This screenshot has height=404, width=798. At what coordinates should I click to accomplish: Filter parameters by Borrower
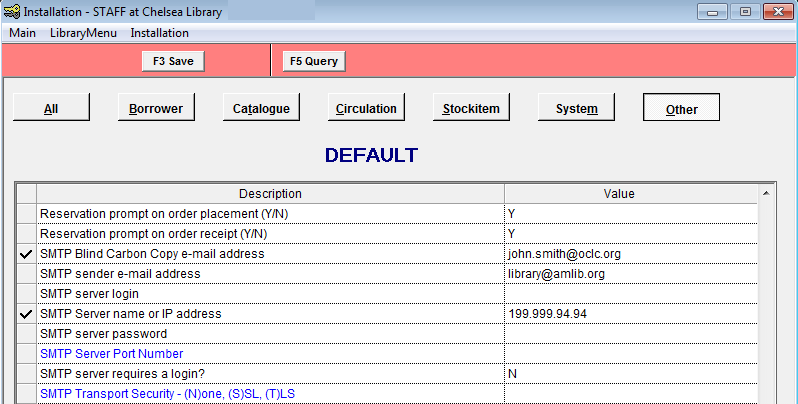point(156,107)
